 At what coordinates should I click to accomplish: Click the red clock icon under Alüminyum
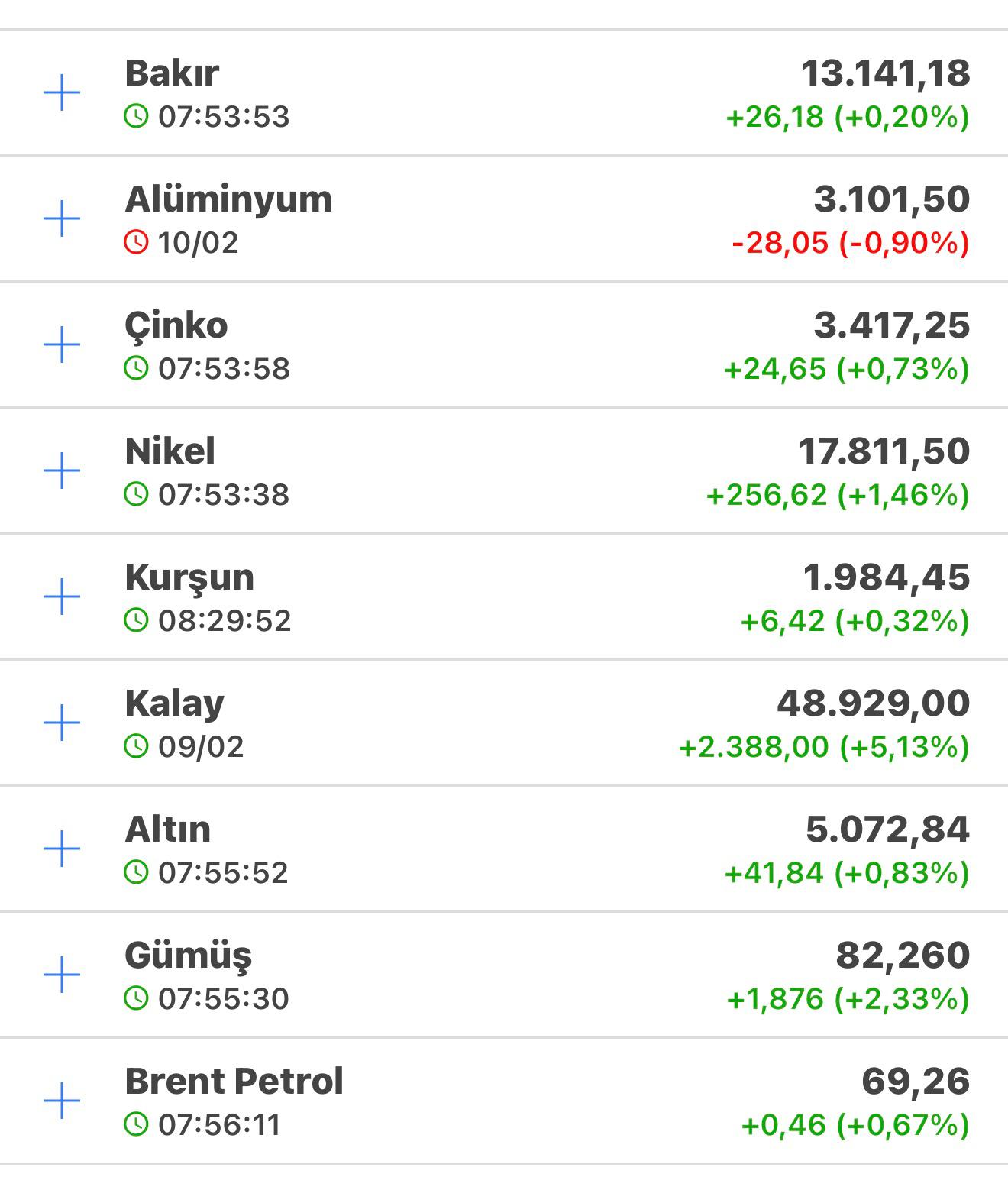(x=136, y=243)
